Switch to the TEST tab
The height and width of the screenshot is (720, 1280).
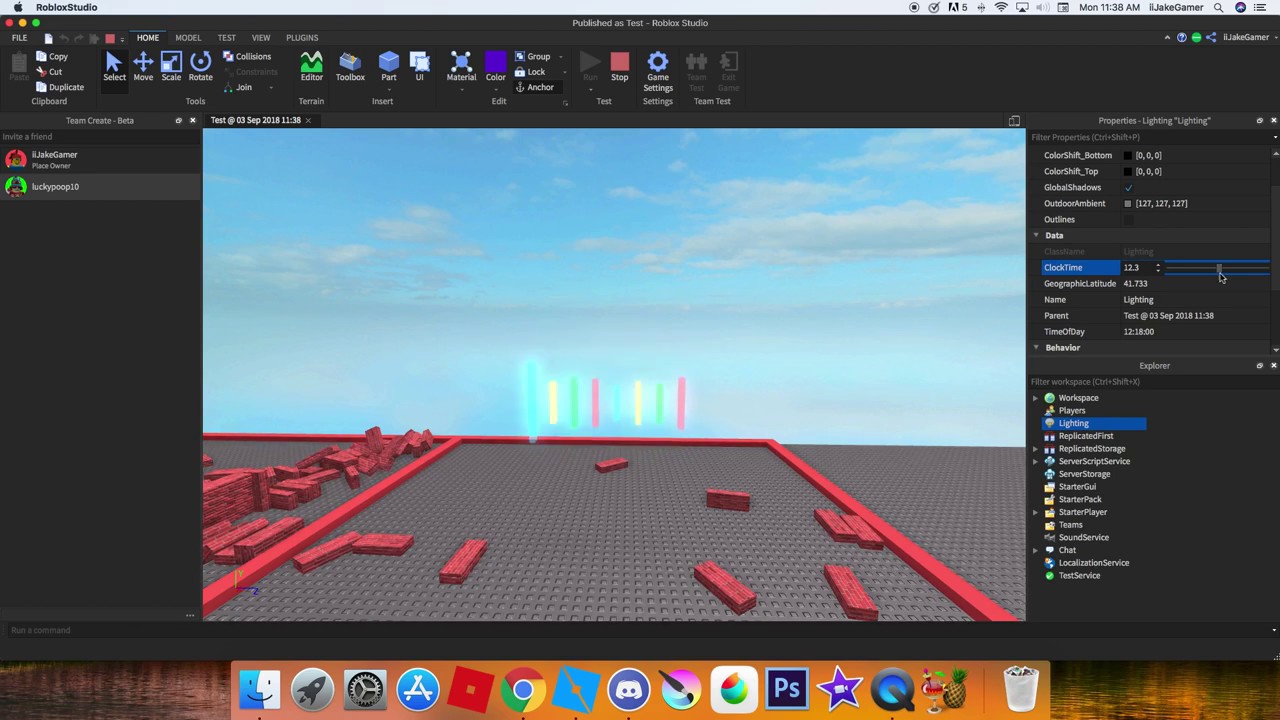[227, 38]
